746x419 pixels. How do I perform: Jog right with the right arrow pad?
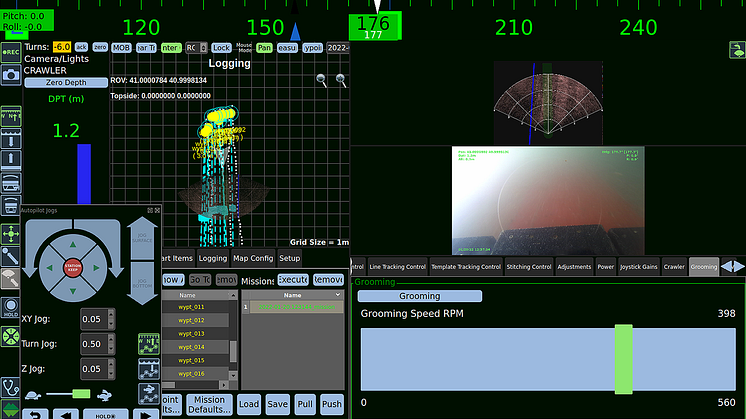pyautogui.click(x=96, y=268)
